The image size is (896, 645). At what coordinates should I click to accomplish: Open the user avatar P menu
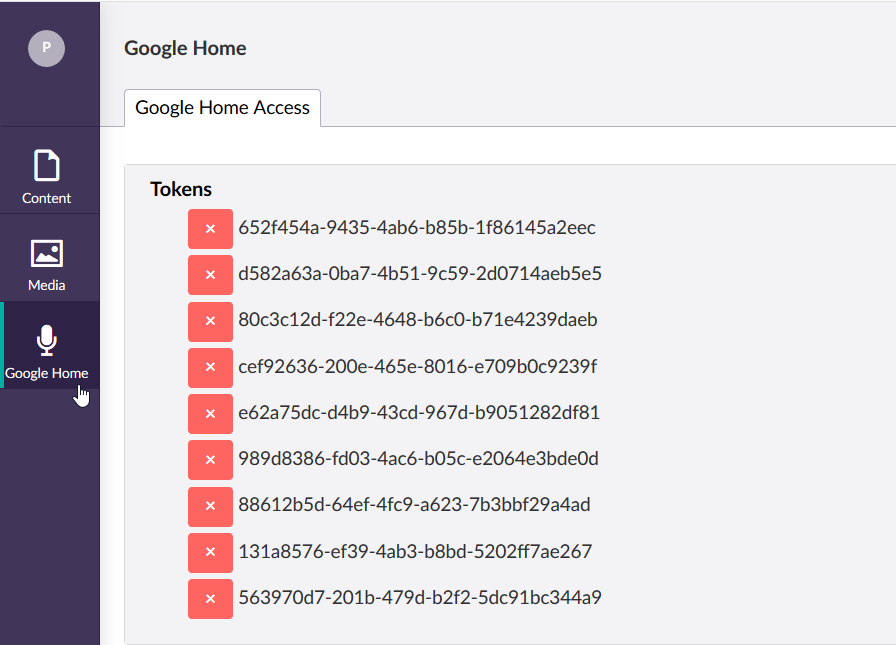(46, 48)
